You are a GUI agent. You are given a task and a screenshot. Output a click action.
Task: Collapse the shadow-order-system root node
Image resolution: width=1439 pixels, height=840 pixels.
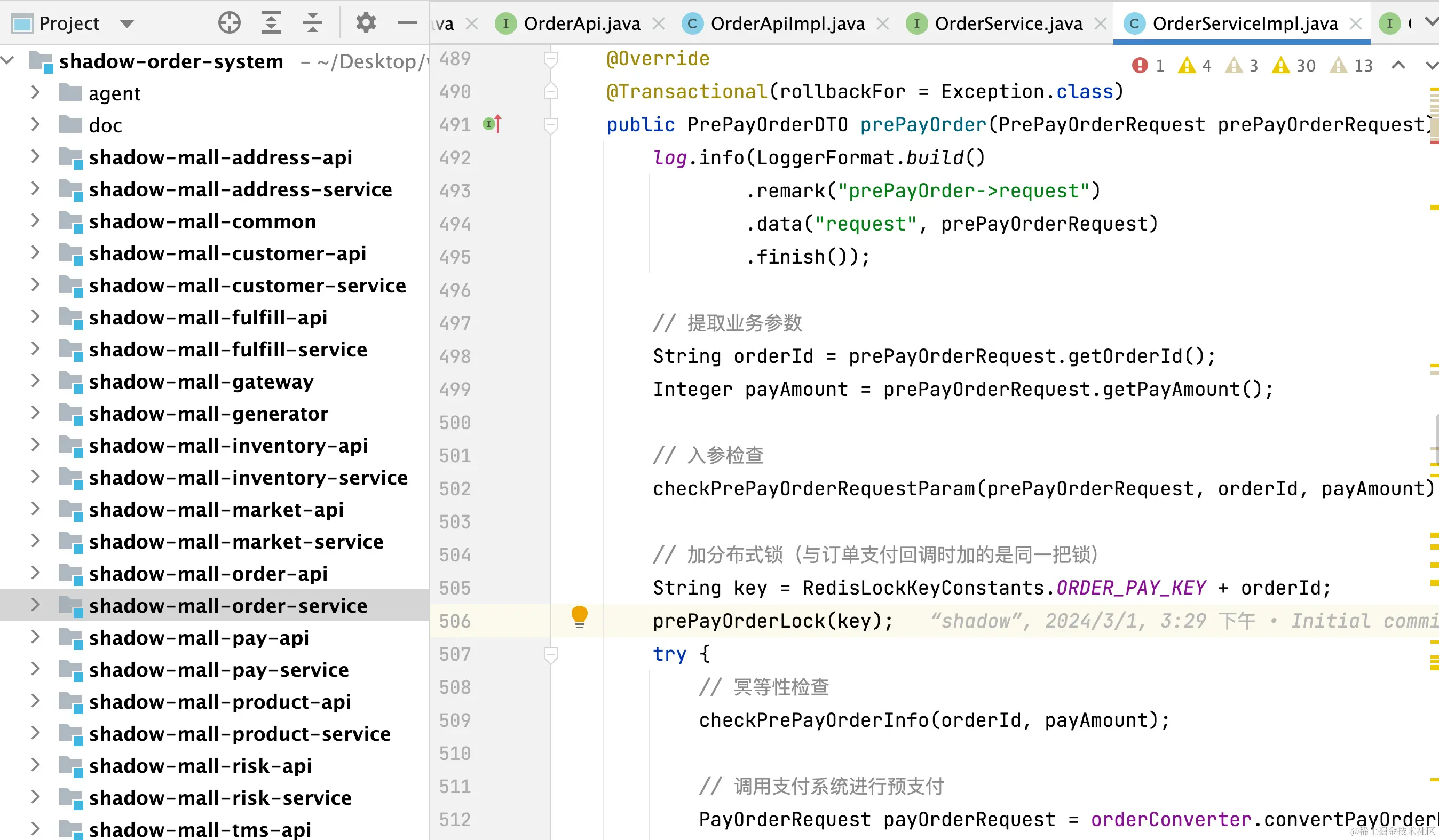coord(7,59)
